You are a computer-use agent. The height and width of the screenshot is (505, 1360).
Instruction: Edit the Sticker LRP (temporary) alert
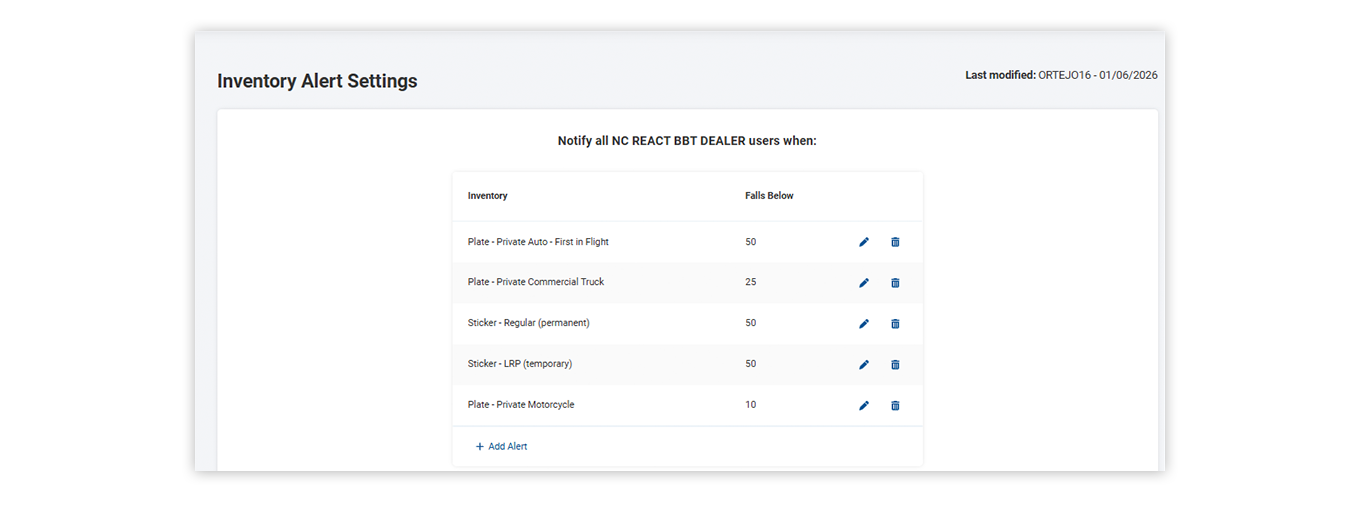point(864,365)
